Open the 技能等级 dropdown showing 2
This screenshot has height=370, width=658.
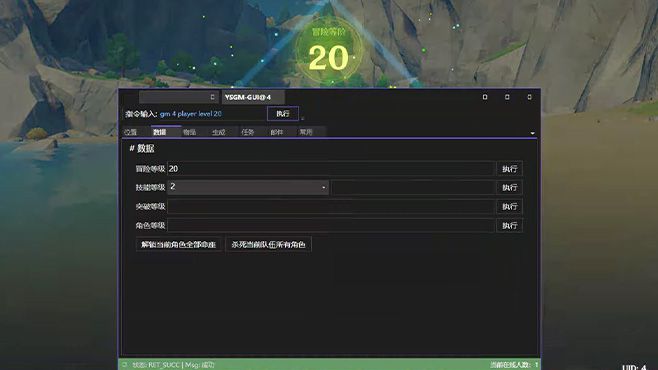[x=248, y=187]
